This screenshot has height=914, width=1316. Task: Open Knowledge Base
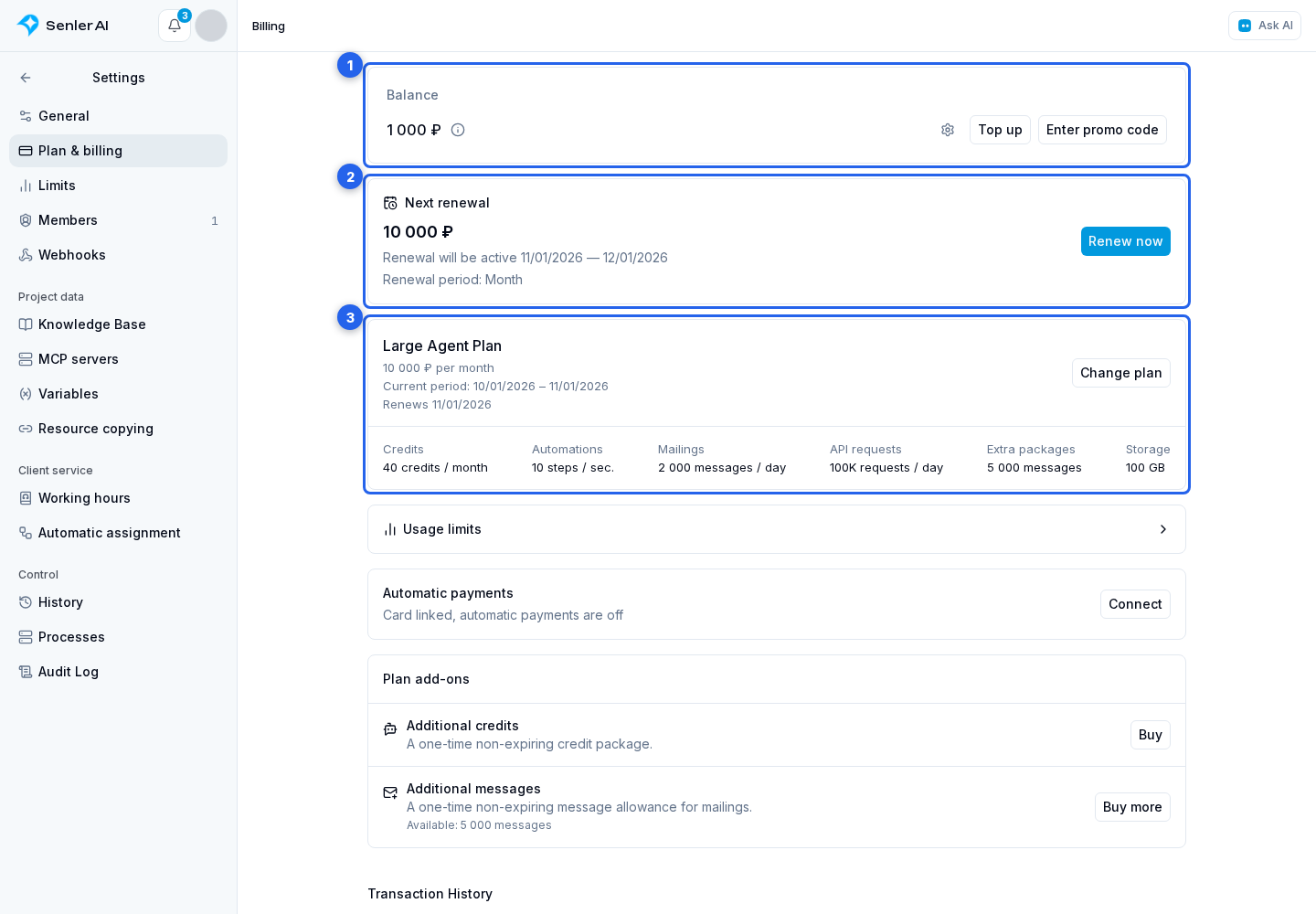(118, 324)
